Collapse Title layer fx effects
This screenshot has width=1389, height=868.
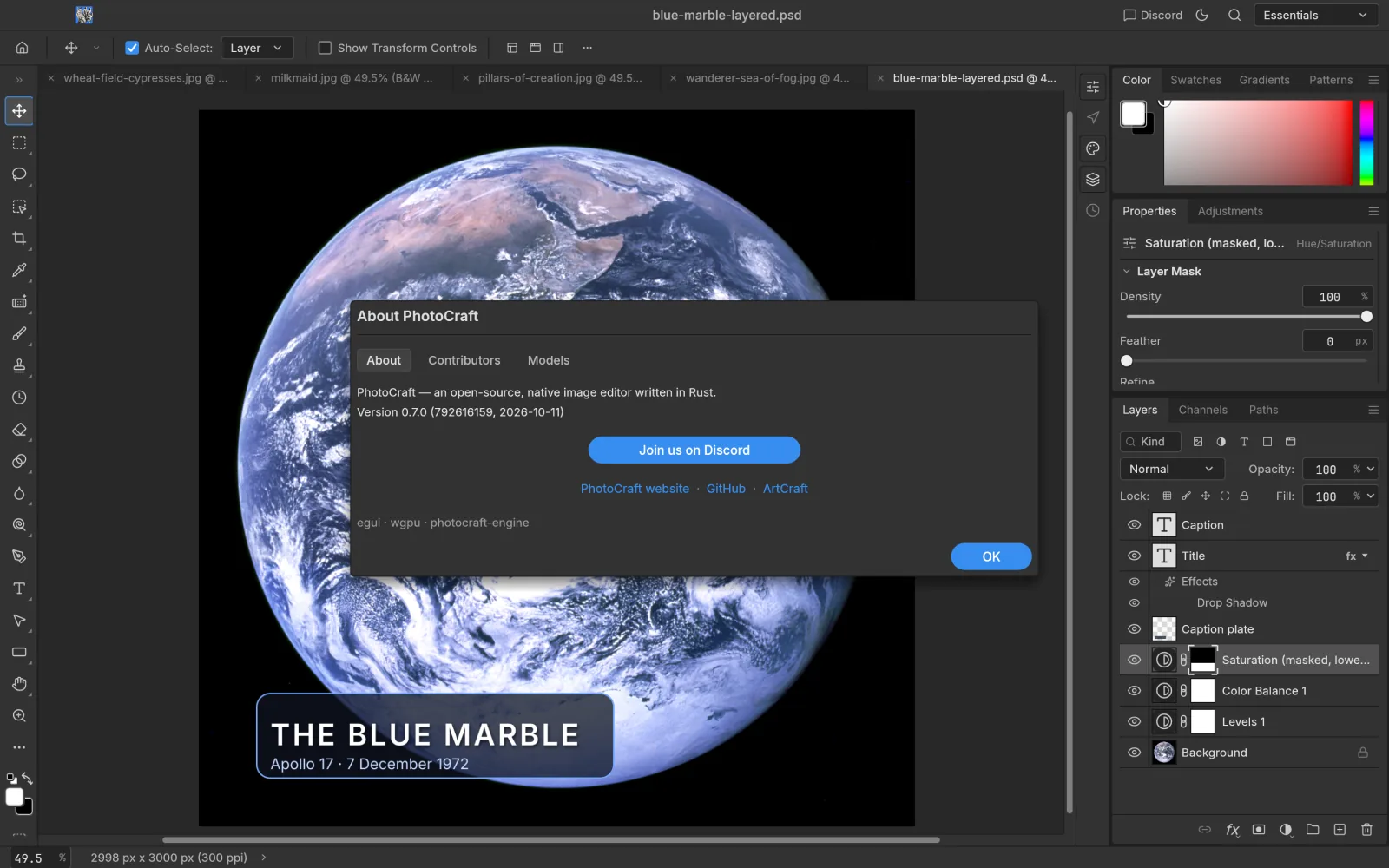tap(1365, 556)
